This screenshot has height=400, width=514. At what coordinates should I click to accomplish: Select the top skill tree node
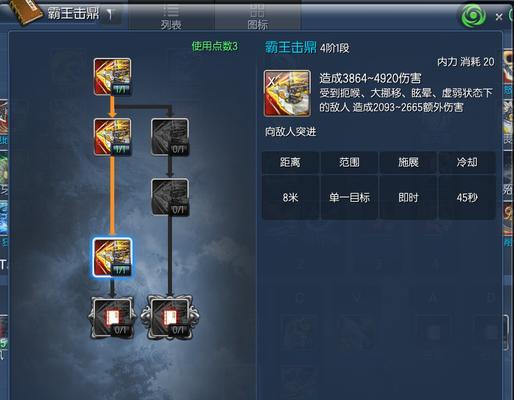click(x=112, y=77)
